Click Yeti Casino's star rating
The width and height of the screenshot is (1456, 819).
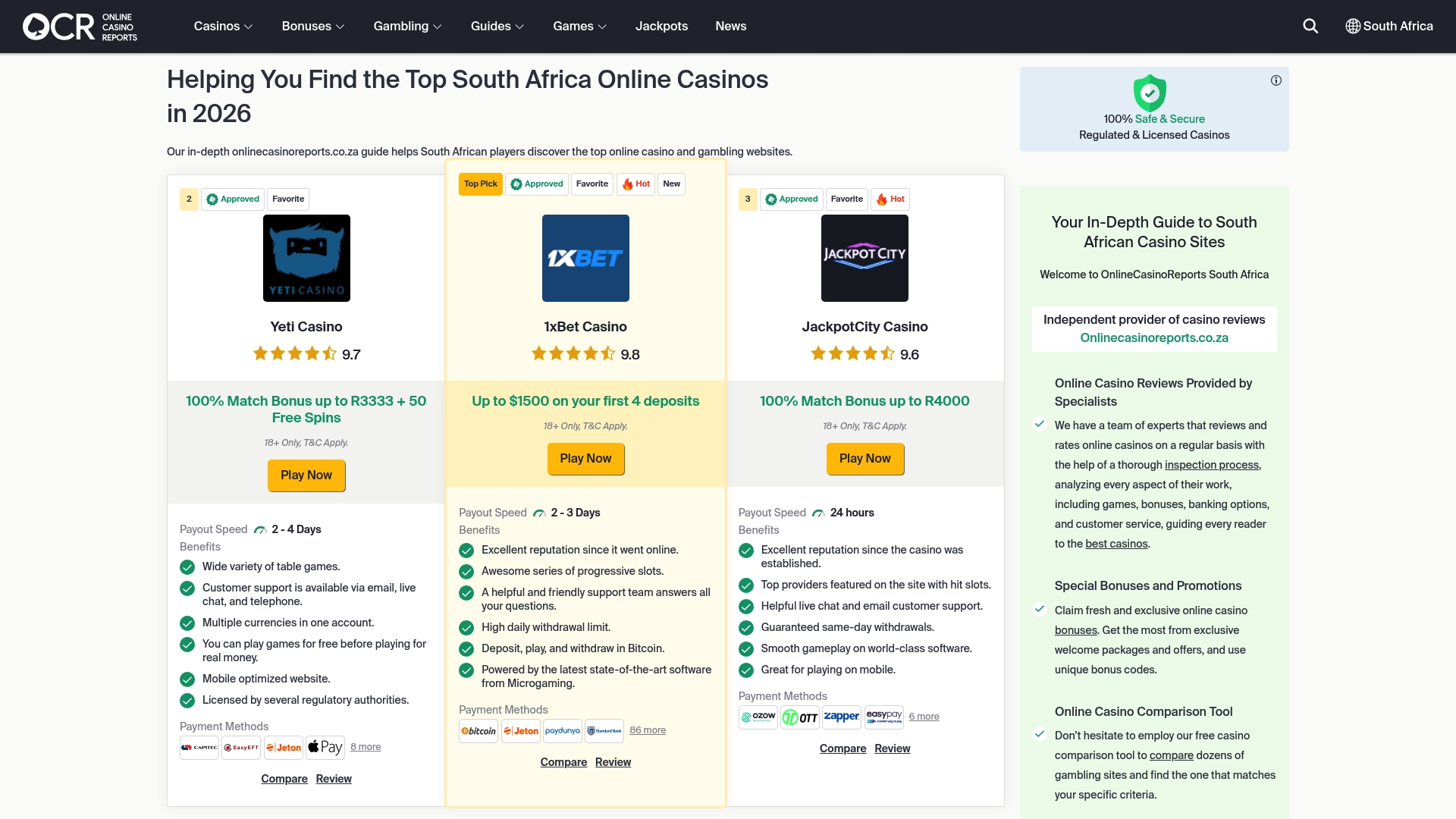tap(295, 354)
